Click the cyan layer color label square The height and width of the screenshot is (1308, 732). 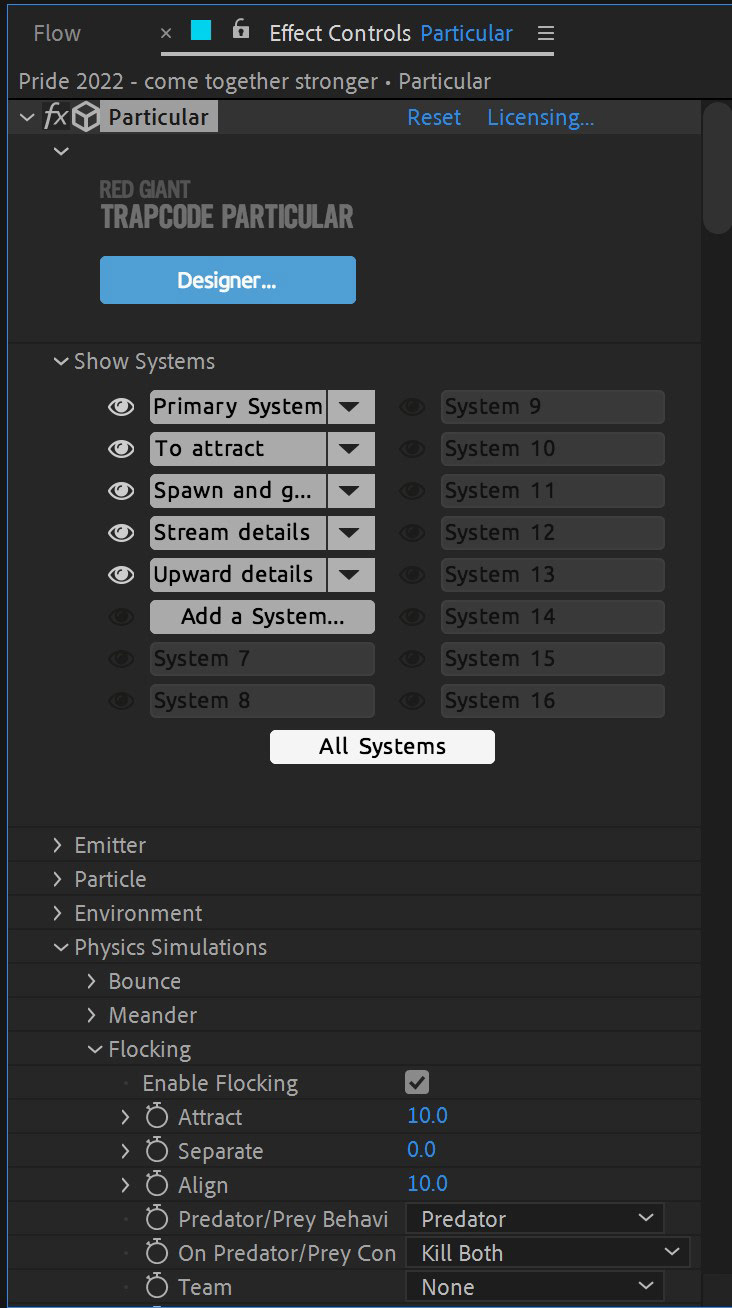pos(201,30)
